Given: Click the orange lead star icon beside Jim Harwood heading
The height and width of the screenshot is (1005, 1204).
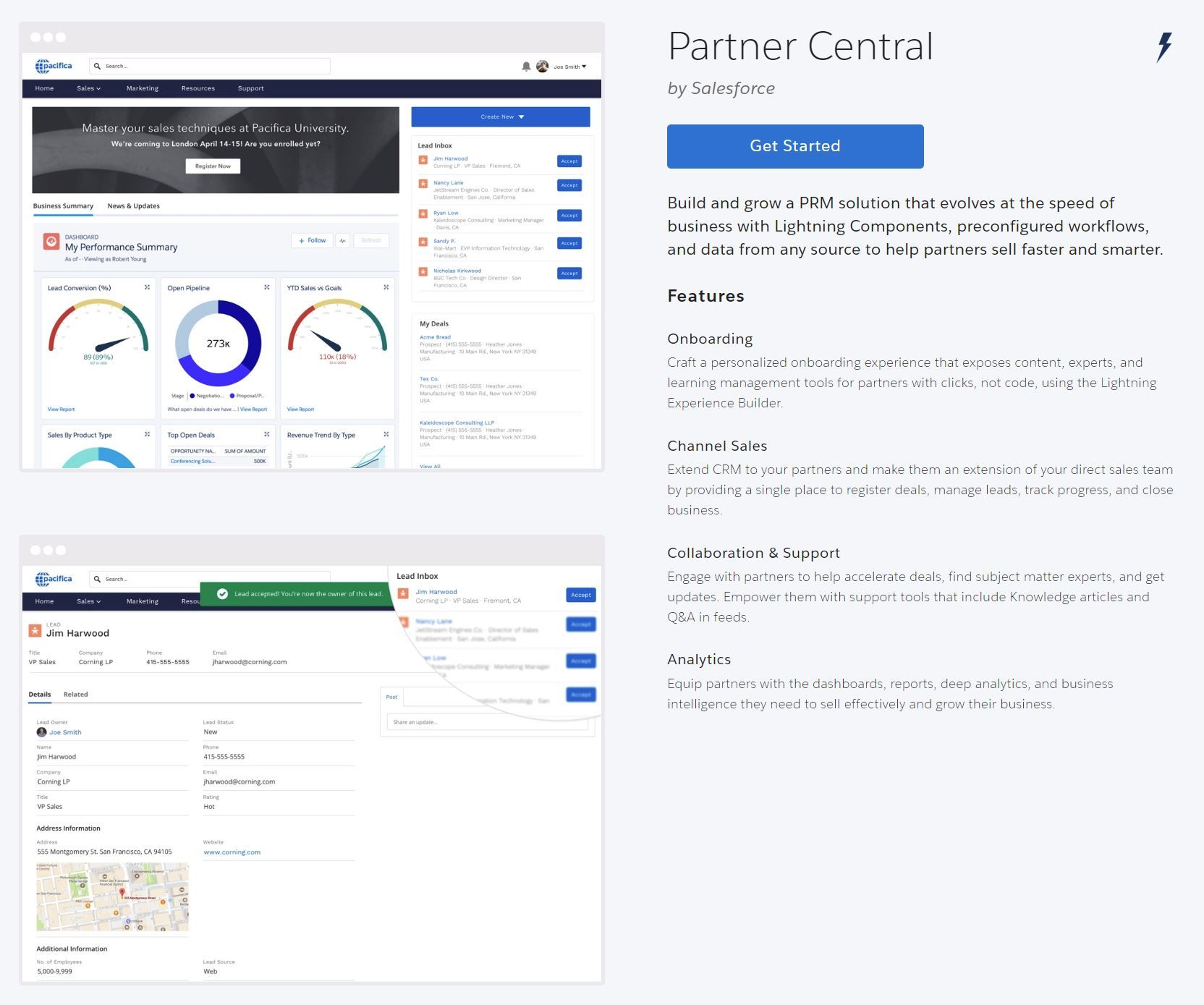Looking at the screenshot, I should (35, 631).
